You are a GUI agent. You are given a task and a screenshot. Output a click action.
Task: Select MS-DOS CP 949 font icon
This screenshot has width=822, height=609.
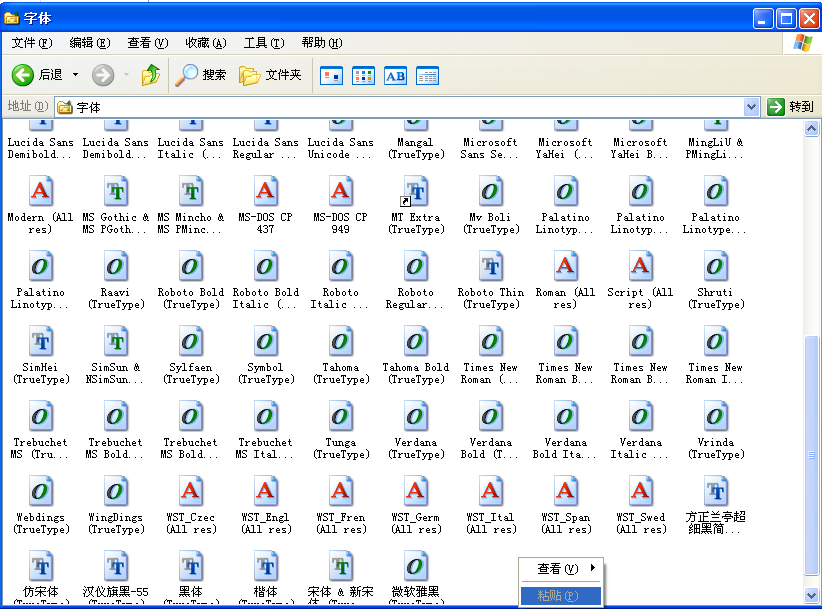[x=340, y=192]
